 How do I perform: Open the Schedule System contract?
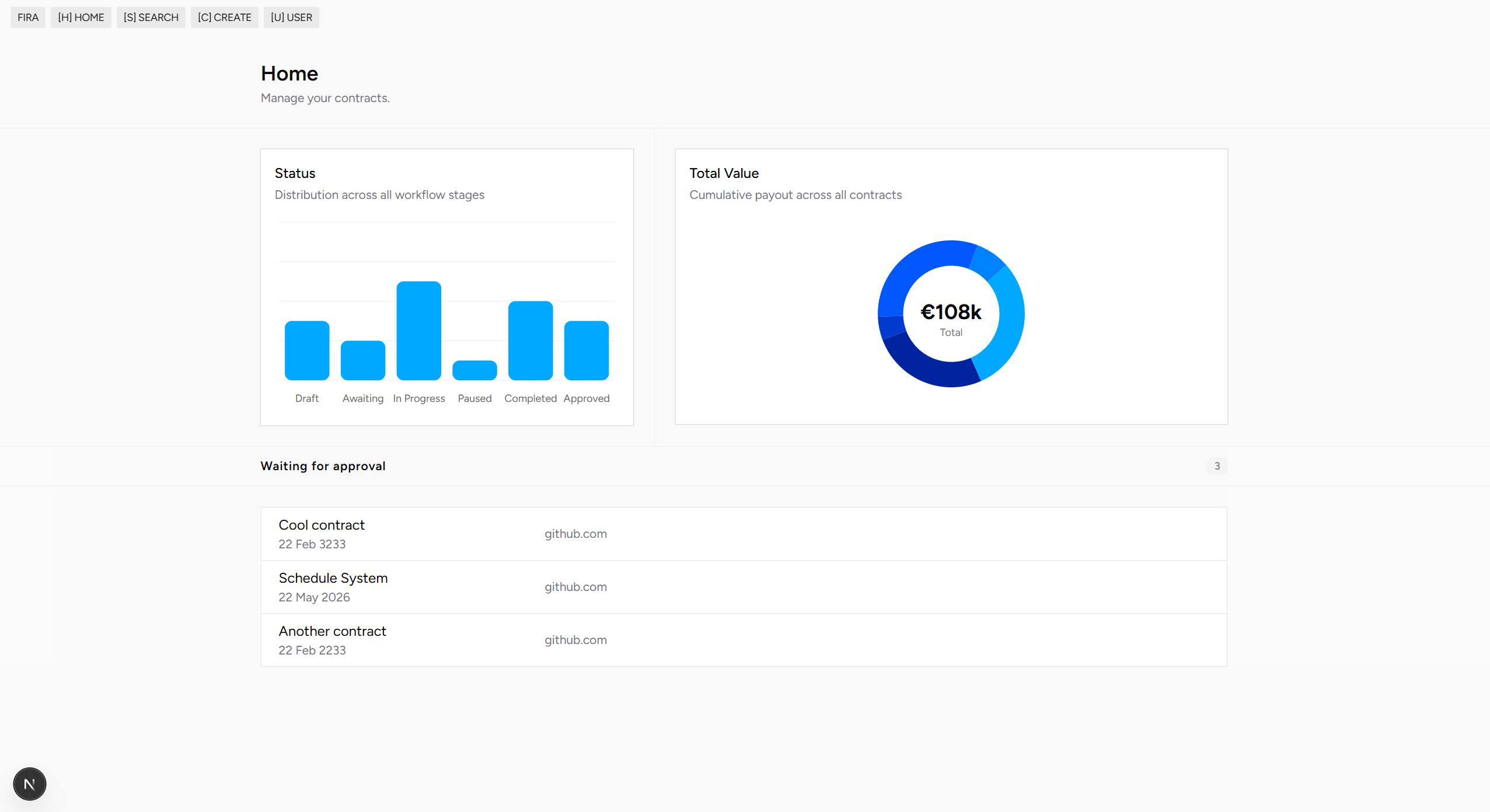tap(333, 578)
